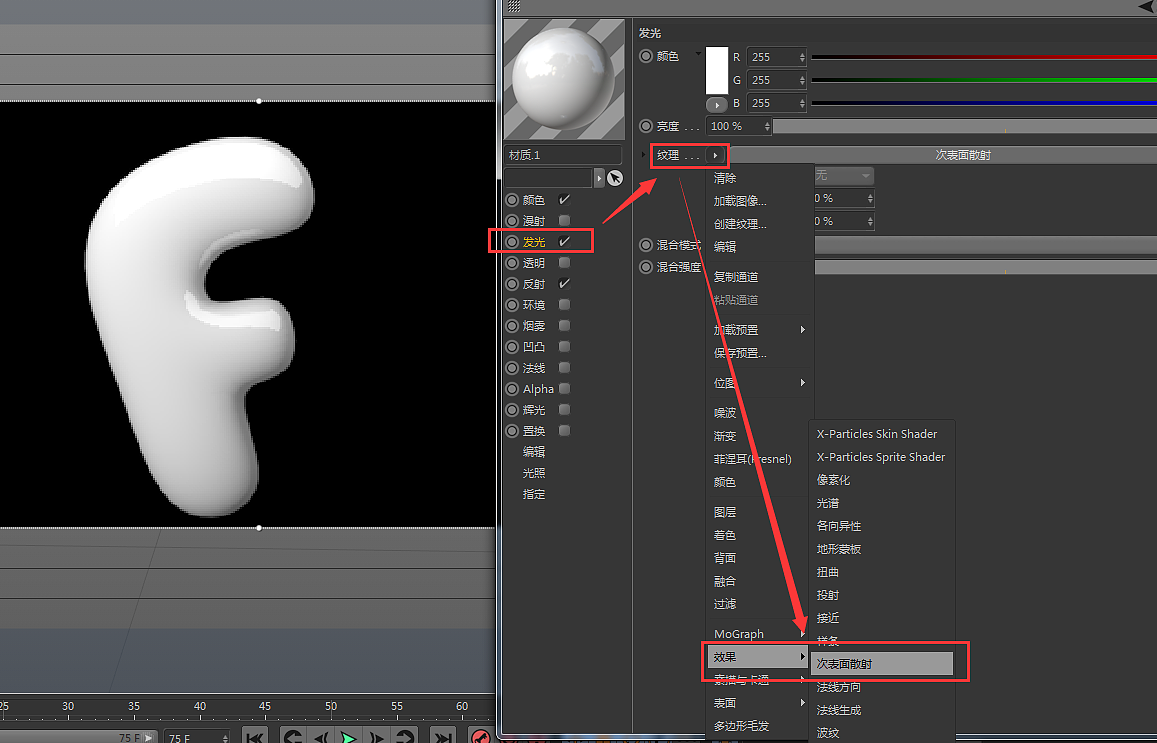
Task: Toggle the 反射 channel checkbox
Action: [x=564, y=283]
